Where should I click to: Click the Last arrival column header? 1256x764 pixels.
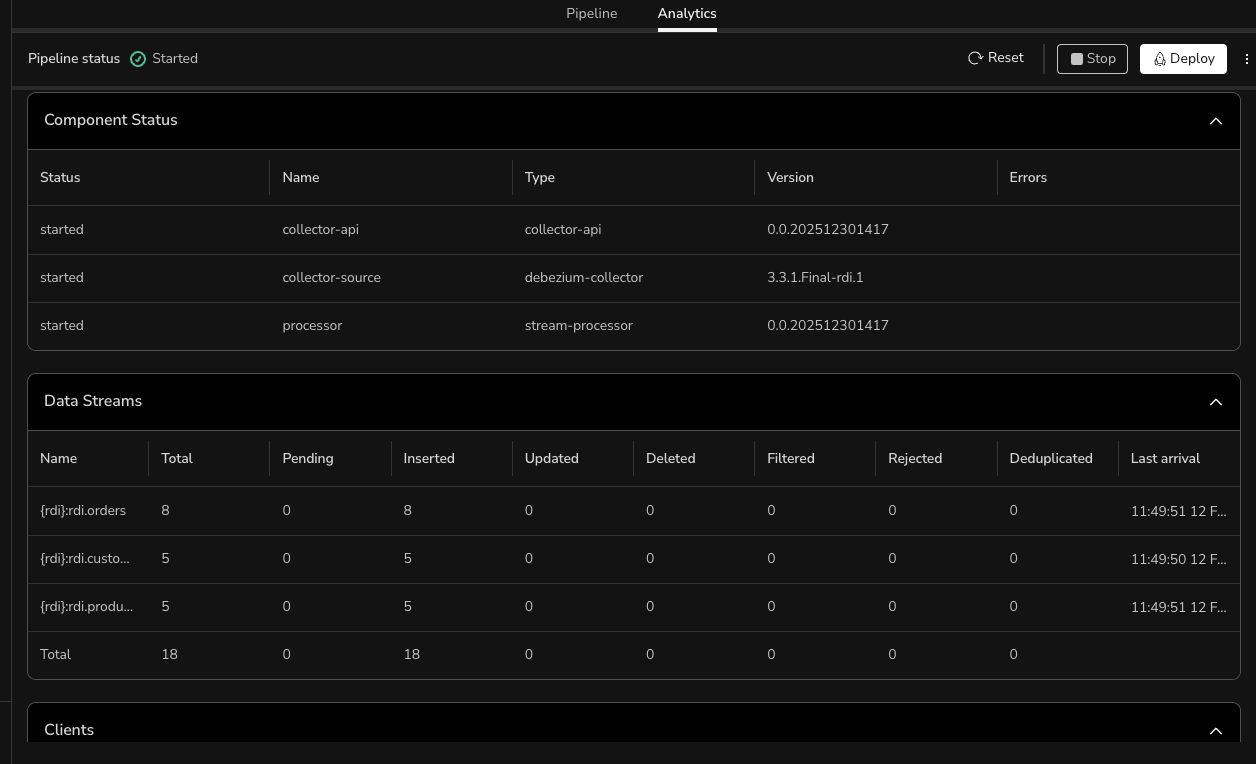(1165, 459)
